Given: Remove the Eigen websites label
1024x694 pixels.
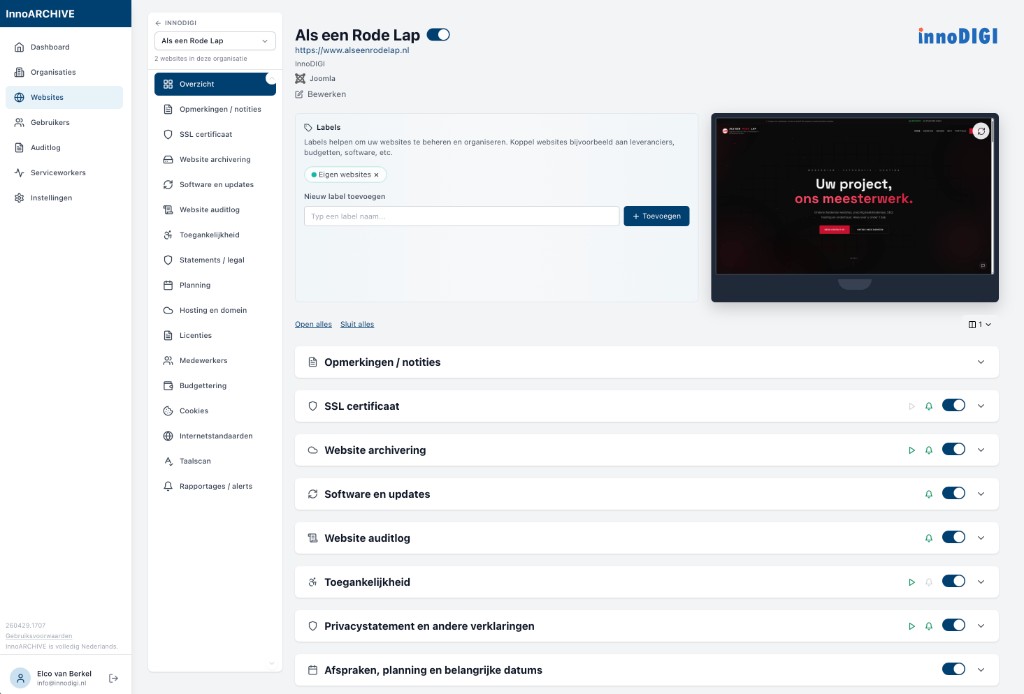Looking at the screenshot, I should pos(376,175).
